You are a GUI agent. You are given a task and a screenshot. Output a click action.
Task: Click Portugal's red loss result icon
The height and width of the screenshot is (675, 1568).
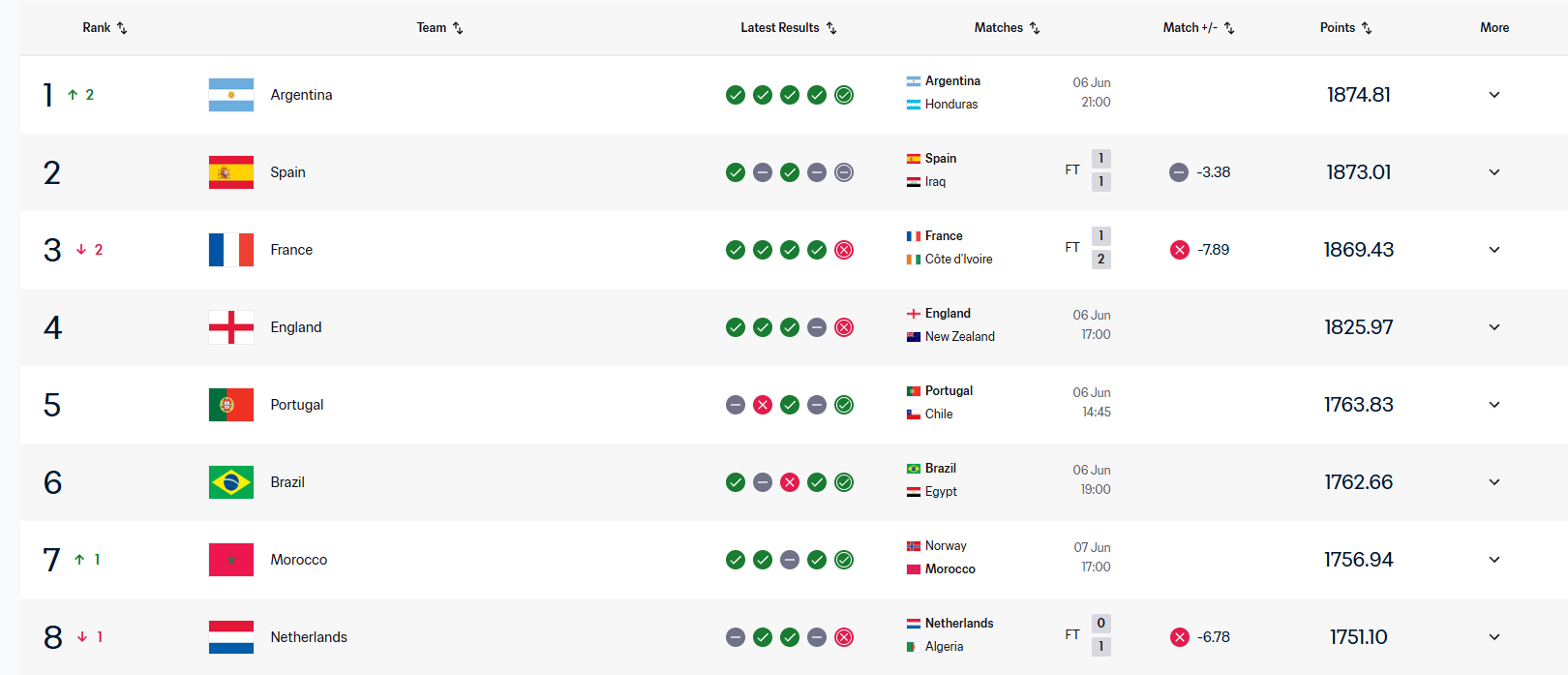[763, 405]
